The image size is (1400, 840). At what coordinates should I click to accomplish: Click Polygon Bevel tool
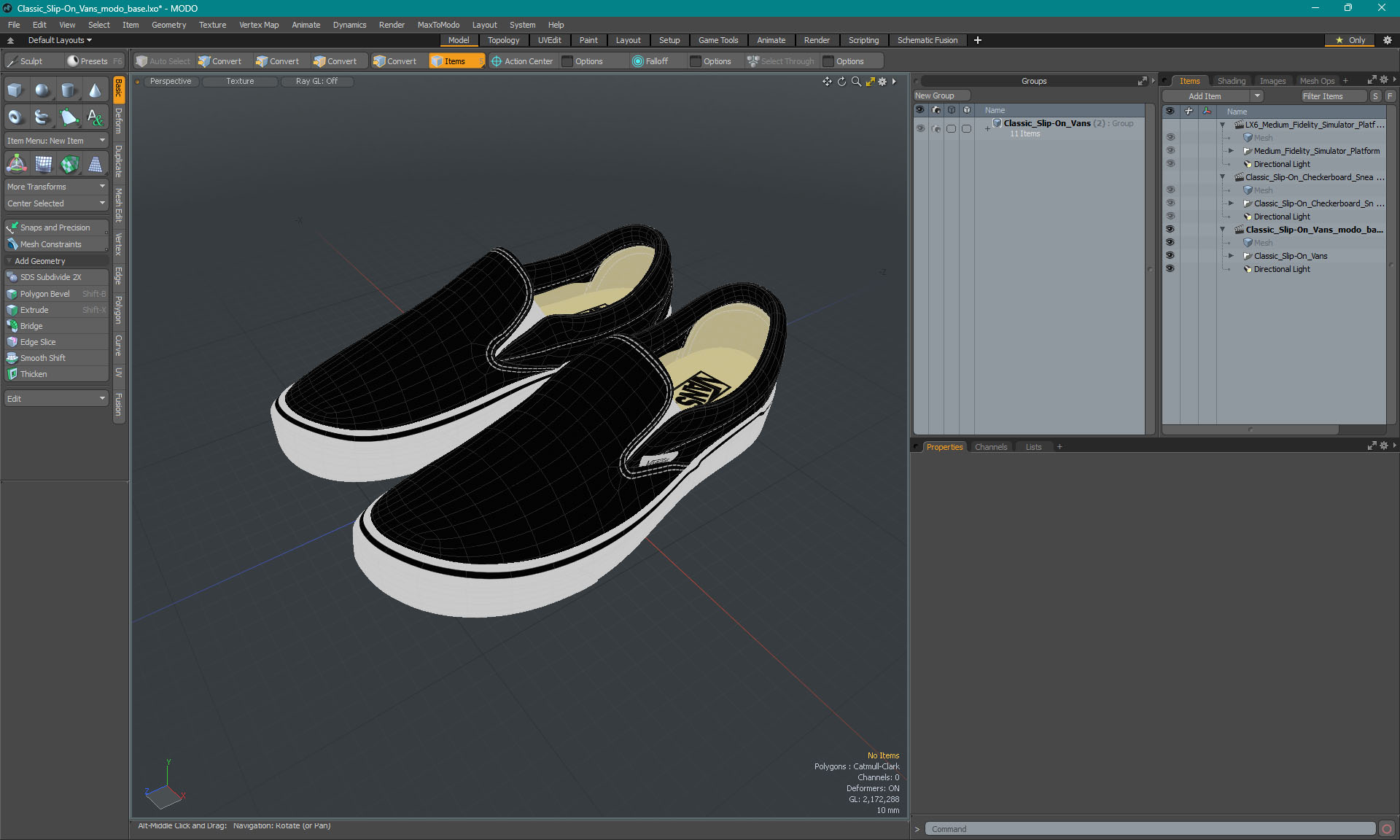(x=57, y=294)
